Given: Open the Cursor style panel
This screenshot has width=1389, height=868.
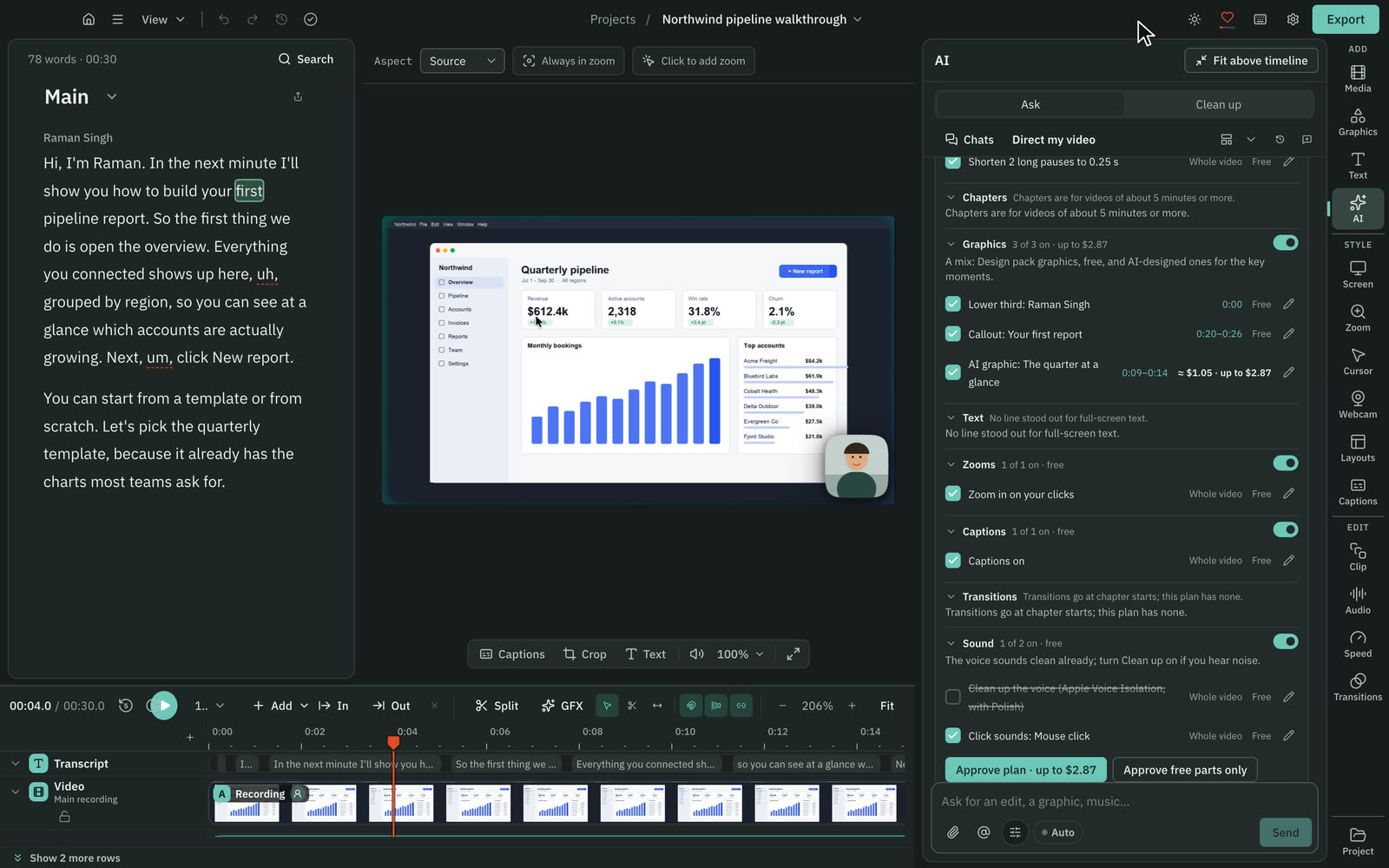Looking at the screenshot, I should click(1358, 362).
